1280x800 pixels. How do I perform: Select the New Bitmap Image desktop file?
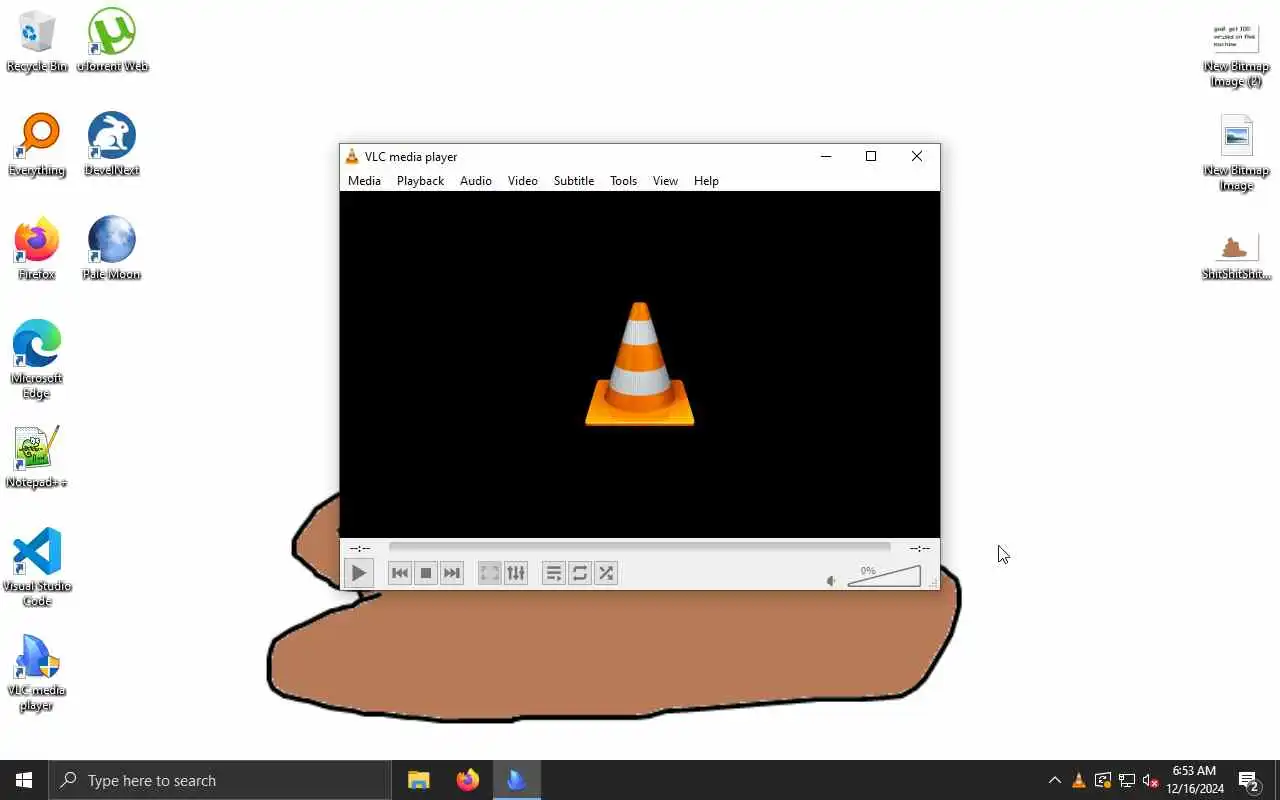click(x=1236, y=153)
